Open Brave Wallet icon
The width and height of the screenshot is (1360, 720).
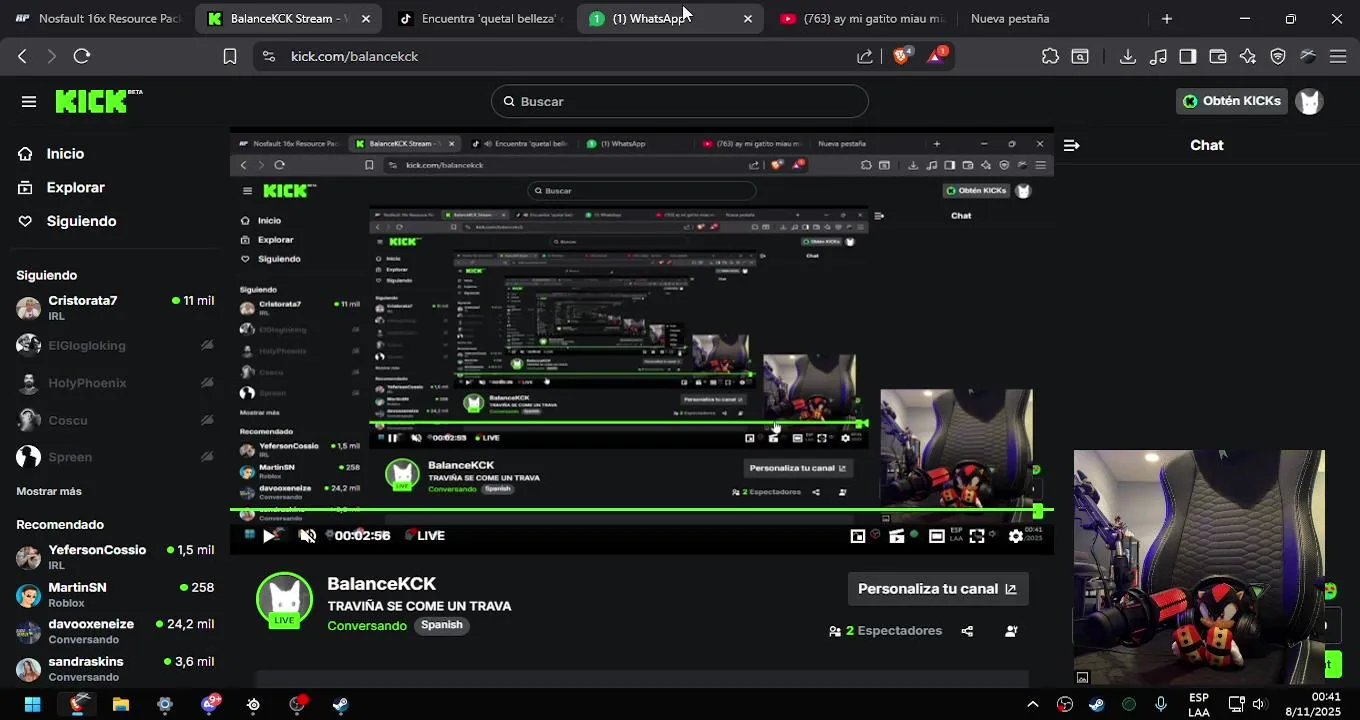pos(1218,56)
